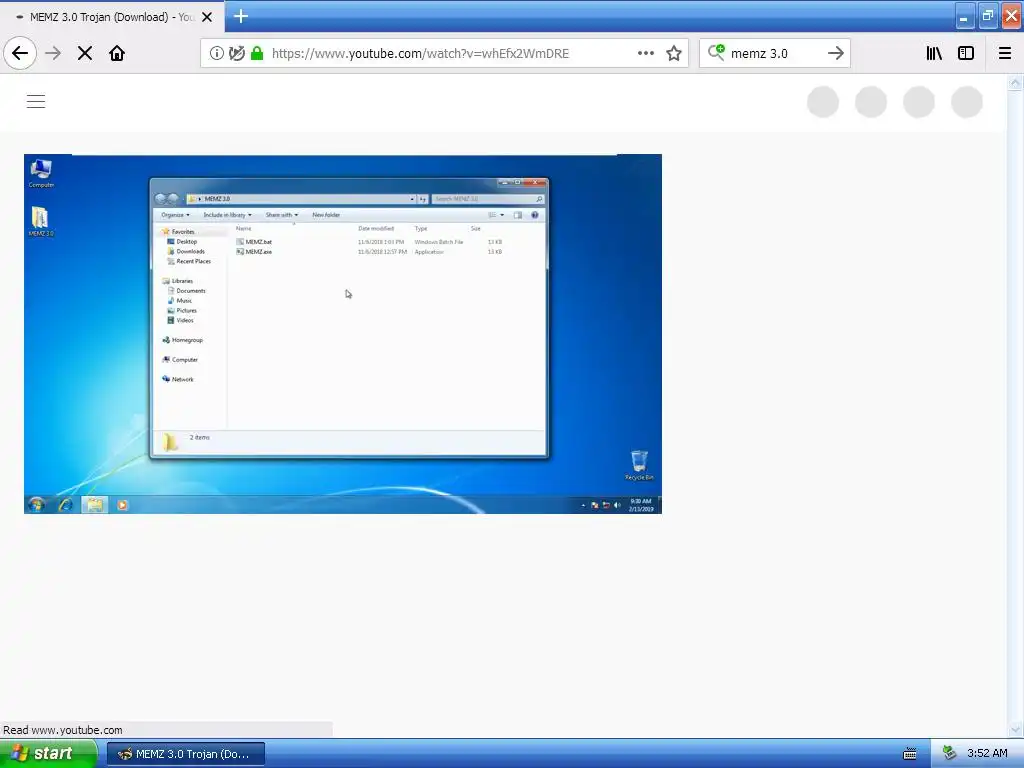Click the page scrollbar up arrow
The width and height of the screenshot is (1024, 768).
pos(1015,83)
